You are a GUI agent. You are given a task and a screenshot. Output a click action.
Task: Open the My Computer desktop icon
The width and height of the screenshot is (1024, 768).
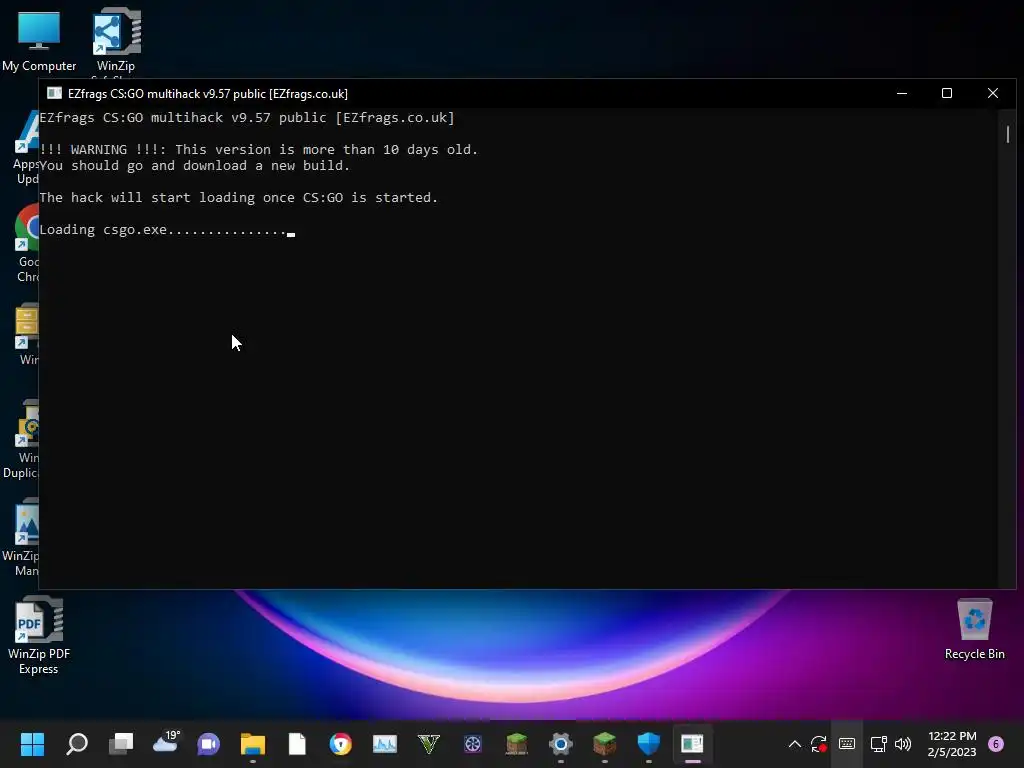pyautogui.click(x=39, y=40)
